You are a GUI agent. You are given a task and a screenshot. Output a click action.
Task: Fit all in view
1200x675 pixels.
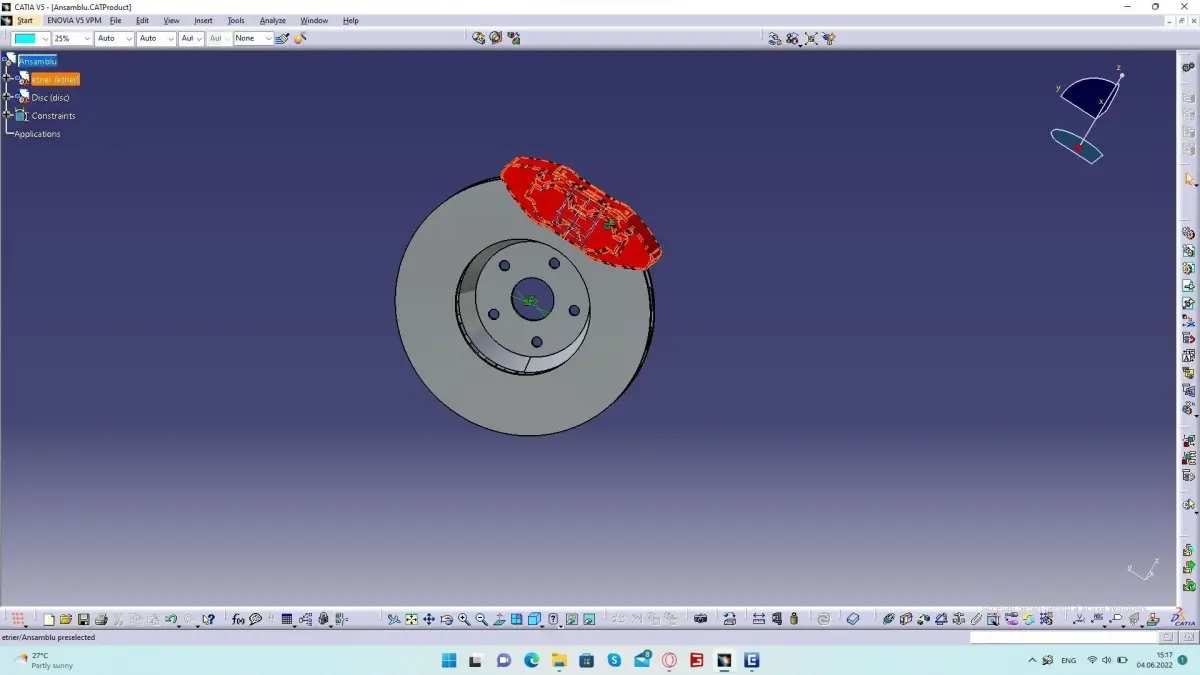tap(411, 619)
